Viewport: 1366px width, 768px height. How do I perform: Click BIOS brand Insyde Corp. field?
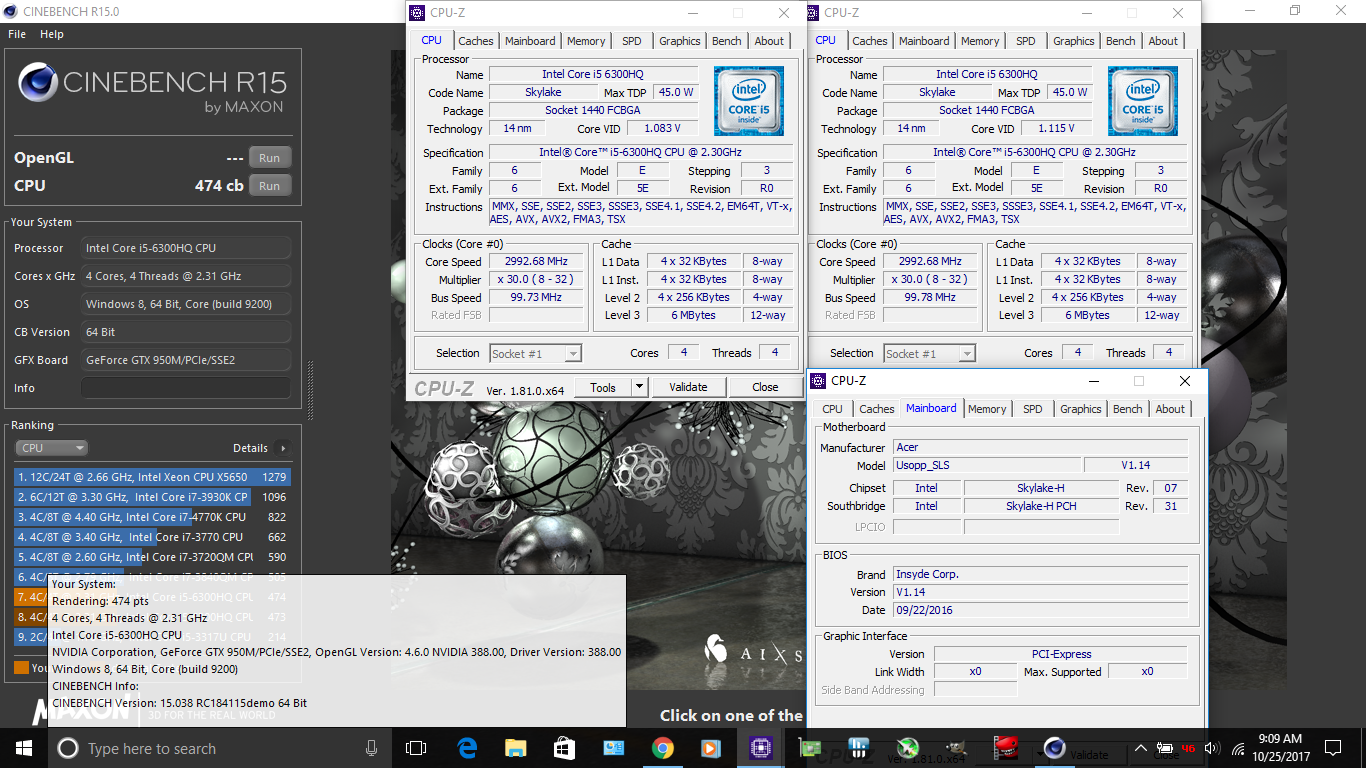(x=1040, y=574)
